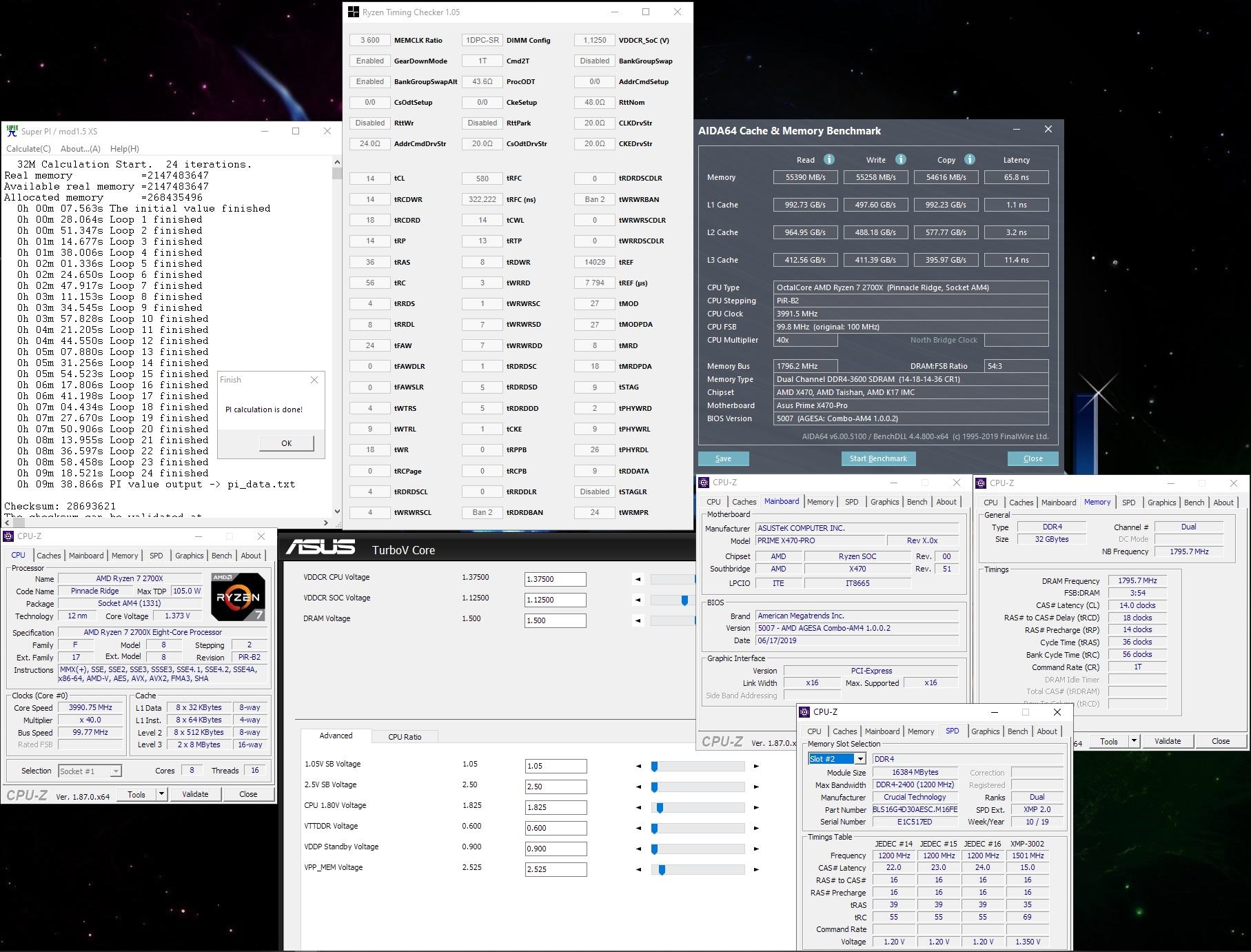Click the Read info icon in AIDA64
1251x952 pixels.
click(829, 159)
